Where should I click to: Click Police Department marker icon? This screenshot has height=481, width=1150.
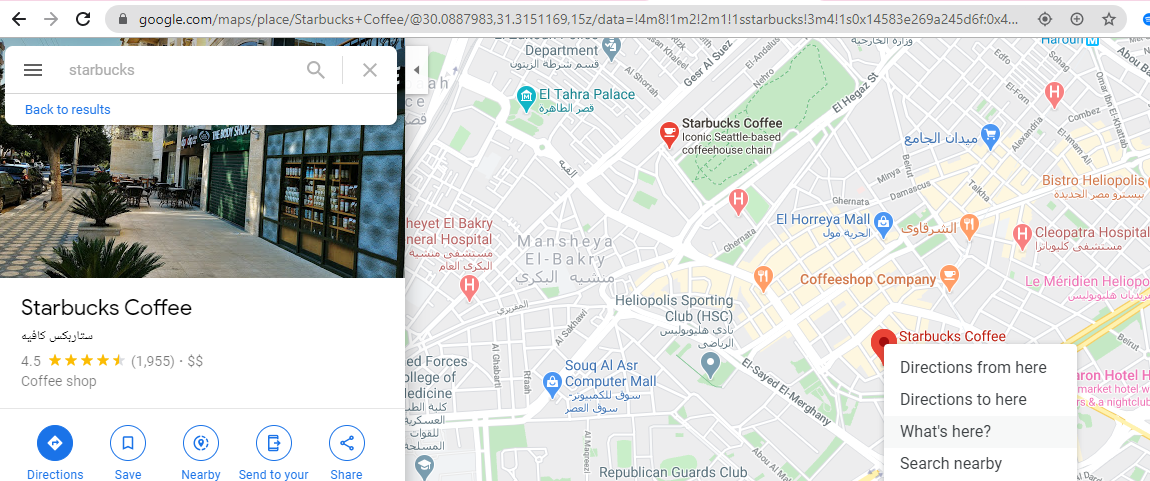click(610, 47)
